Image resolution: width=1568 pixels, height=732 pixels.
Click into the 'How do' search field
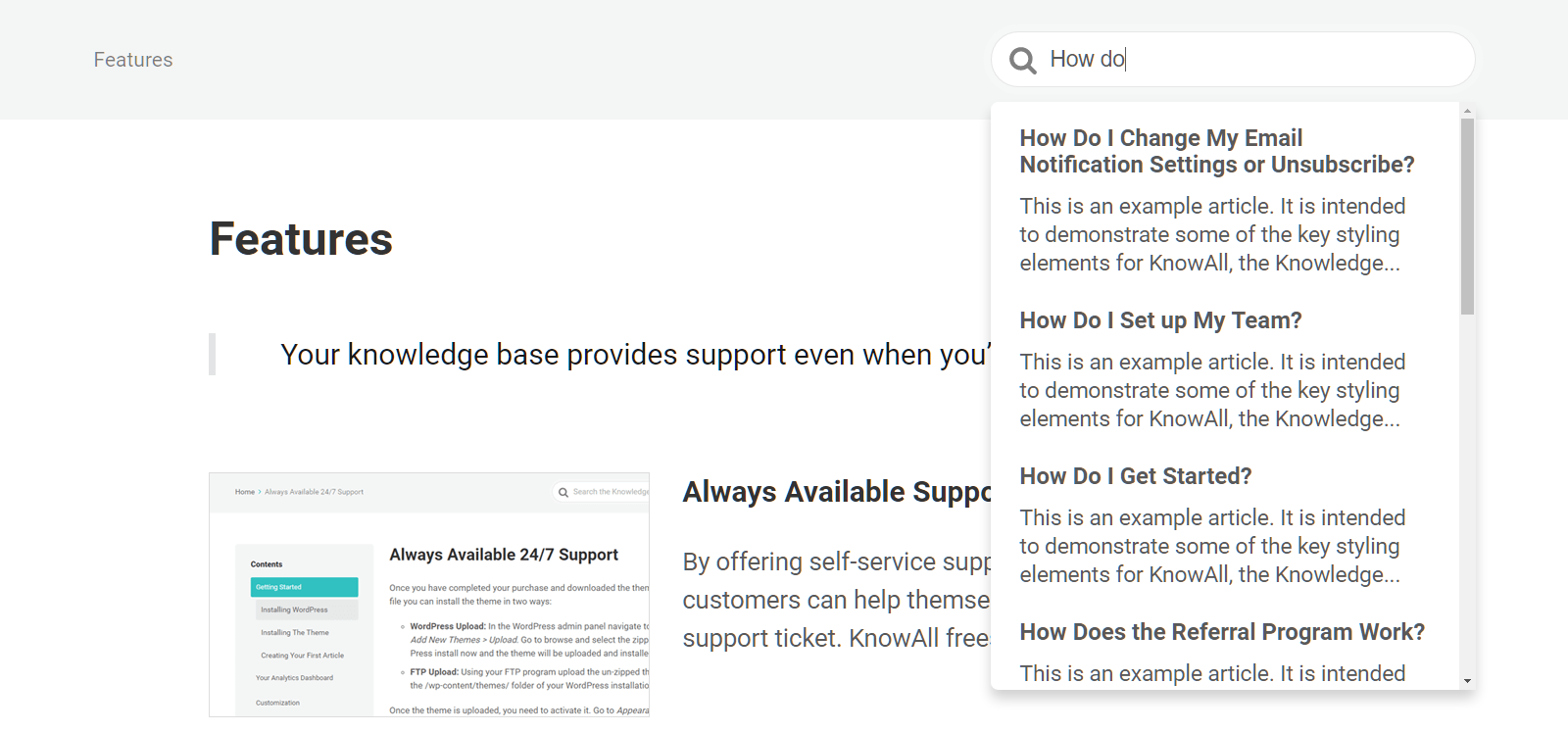click(1254, 60)
